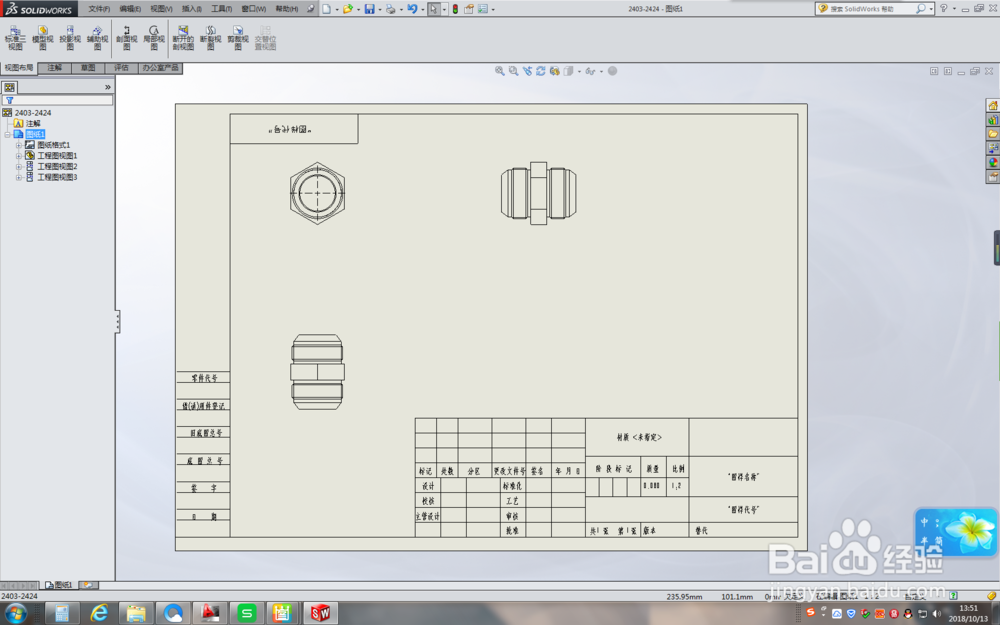Add a 投影视图 projected view
Viewport: 1000px width, 625px height.
coord(70,38)
